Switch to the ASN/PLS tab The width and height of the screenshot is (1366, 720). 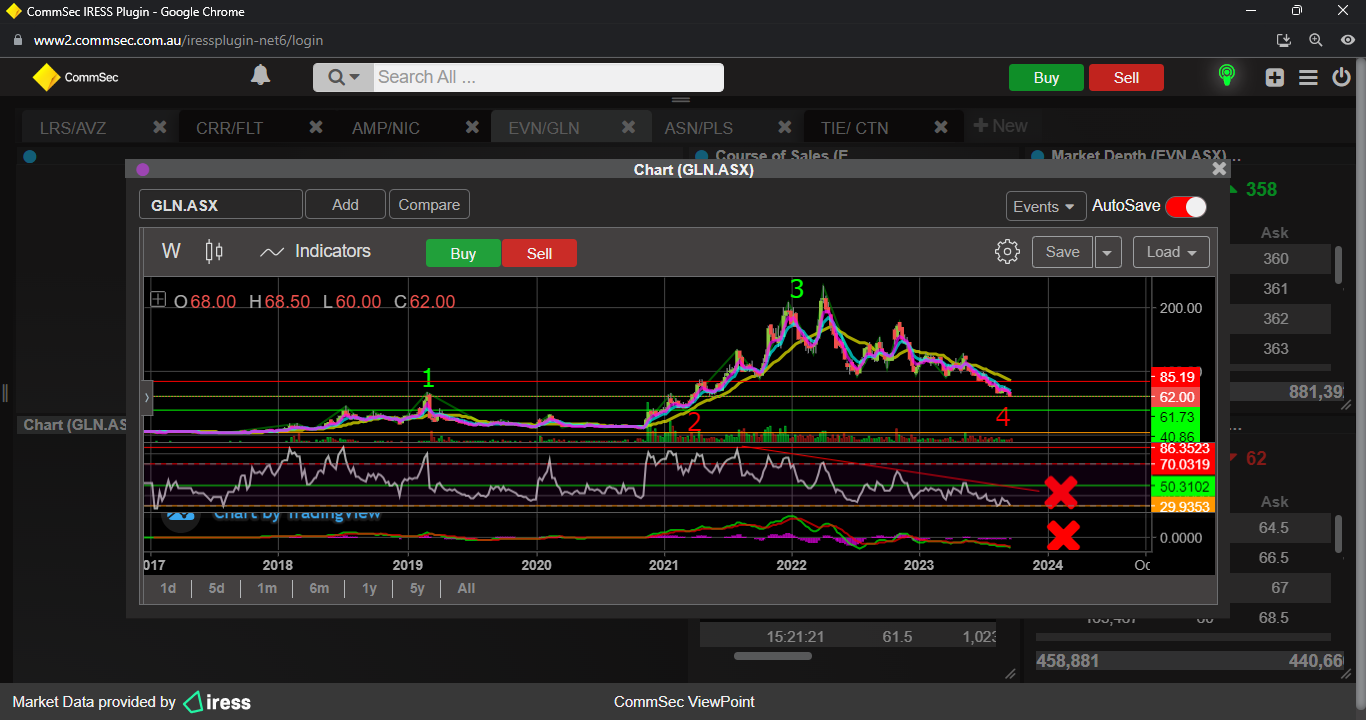click(698, 128)
